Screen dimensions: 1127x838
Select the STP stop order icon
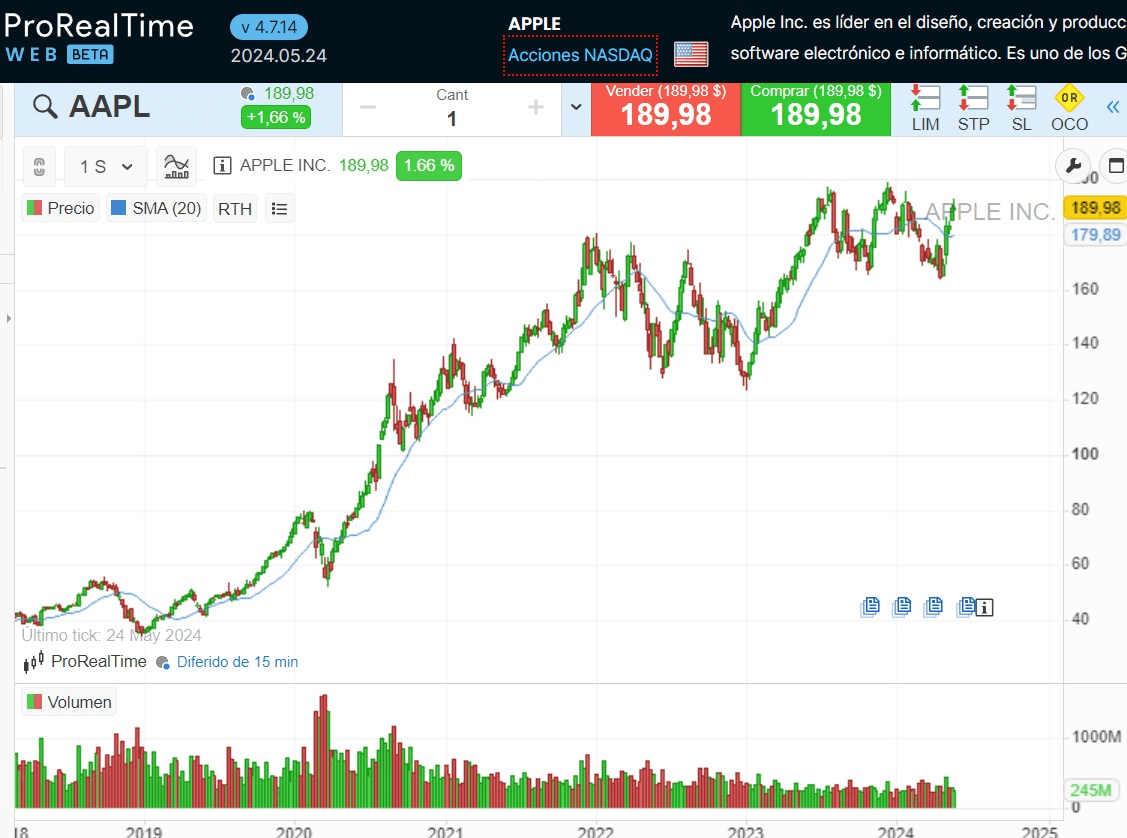(973, 108)
